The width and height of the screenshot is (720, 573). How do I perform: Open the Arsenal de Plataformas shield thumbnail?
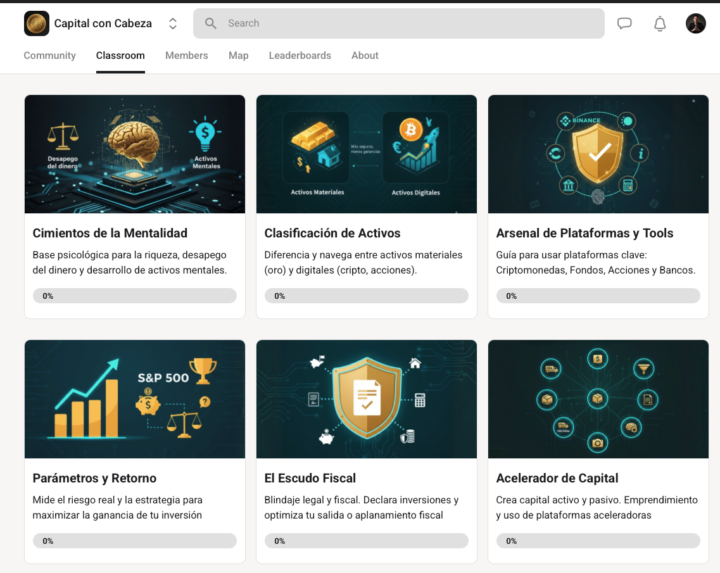click(598, 153)
